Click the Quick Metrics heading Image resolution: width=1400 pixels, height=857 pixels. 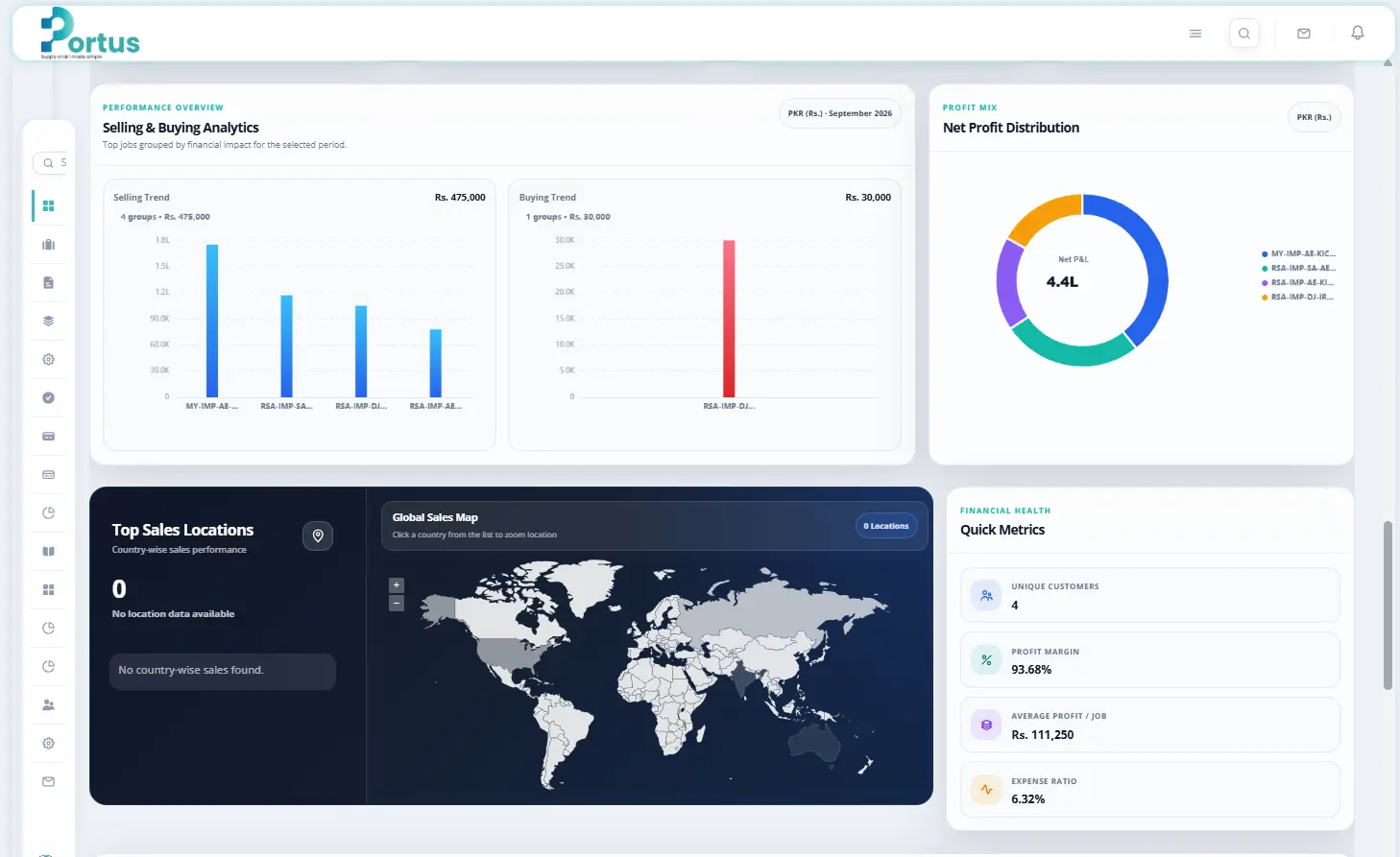(x=1002, y=530)
